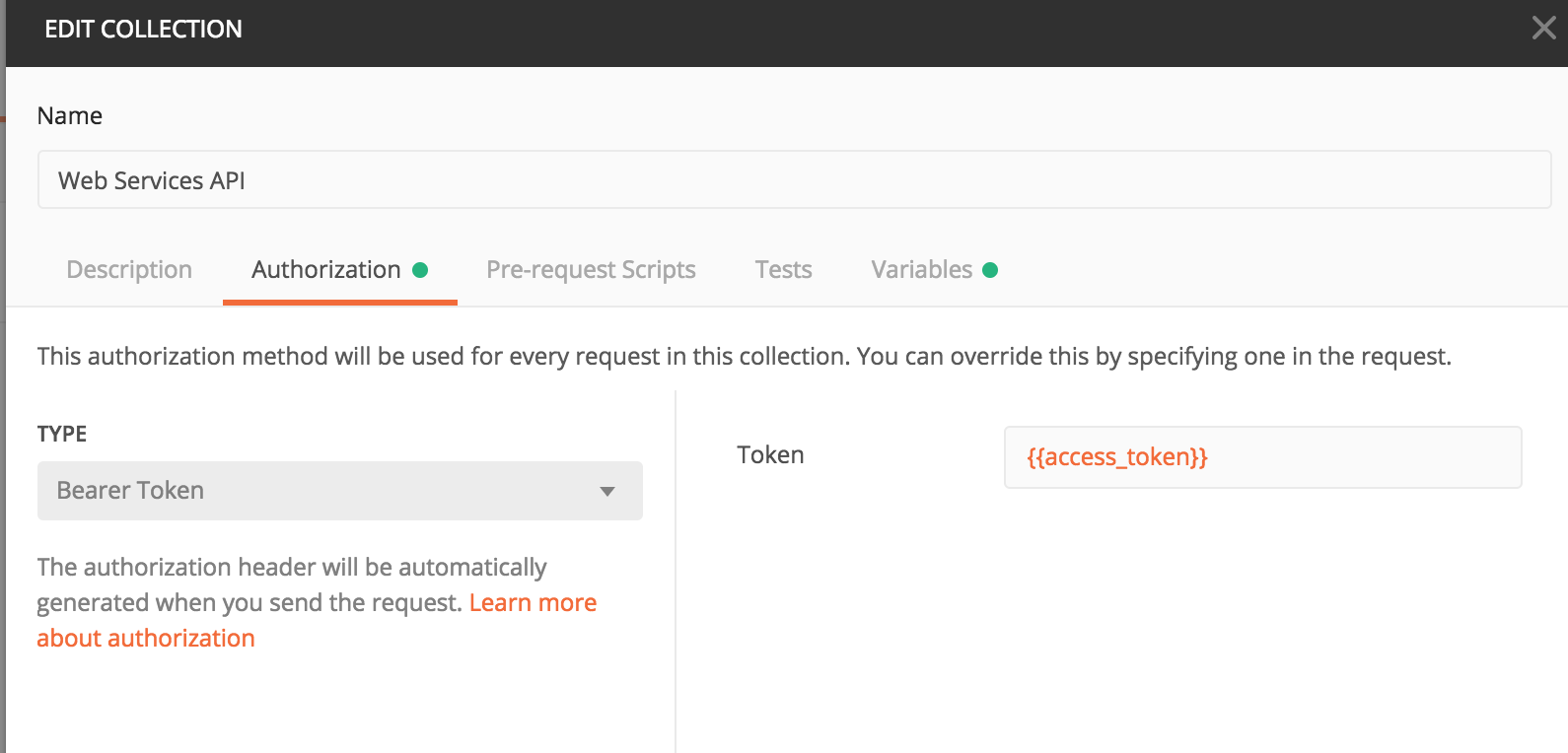The height and width of the screenshot is (753, 1568).
Task: Follow the 'Learn more' link
Action: coord(533,603)
